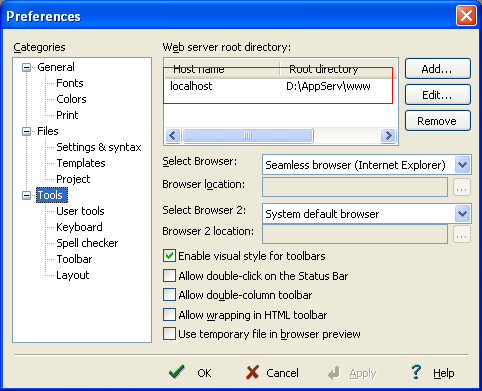The height and width of the screenshot is (391, 482).
Task: Open the Select Browser dropdown
Action: [x=463, y=165]
